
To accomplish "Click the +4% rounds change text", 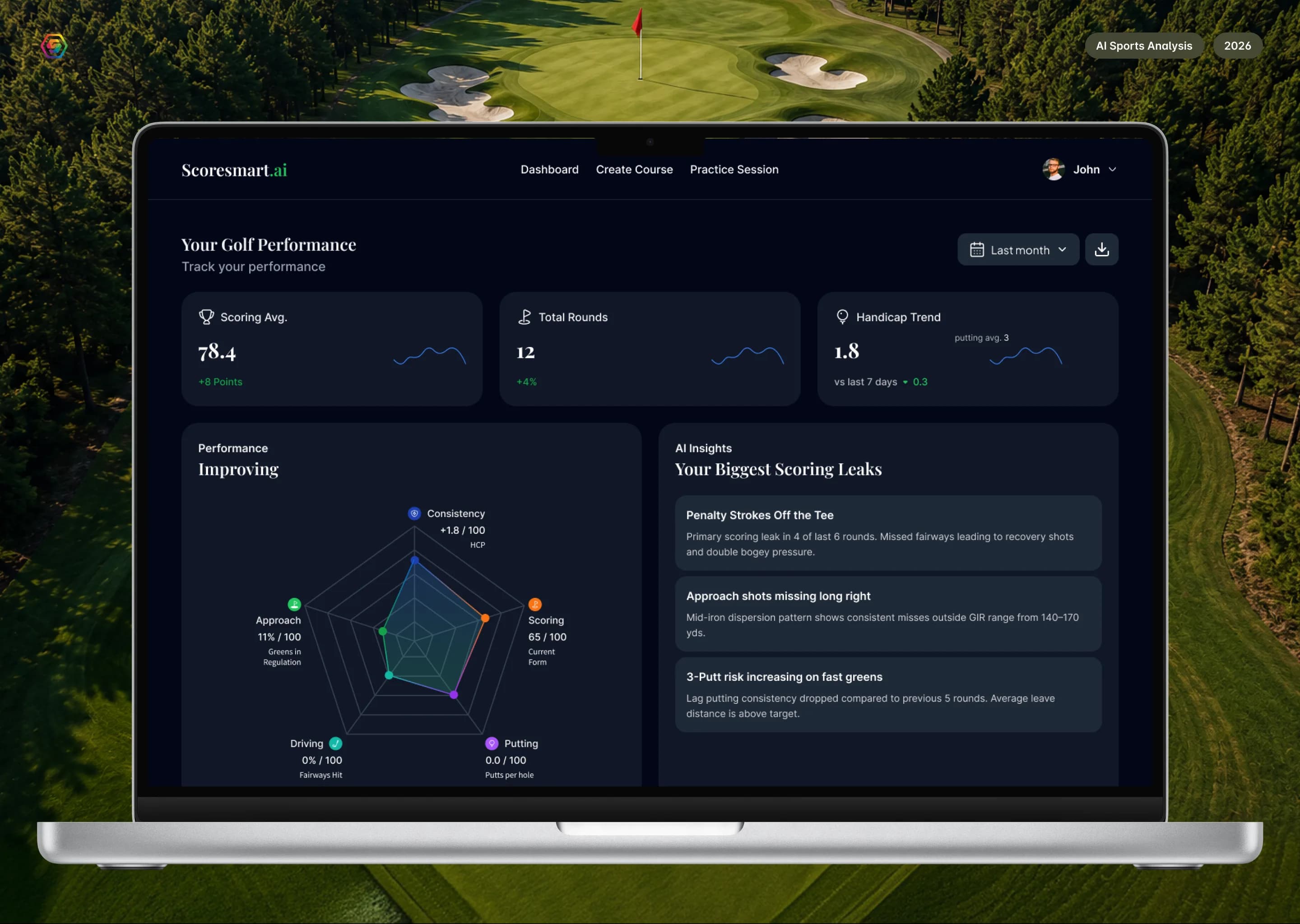I will click(526, 382).
